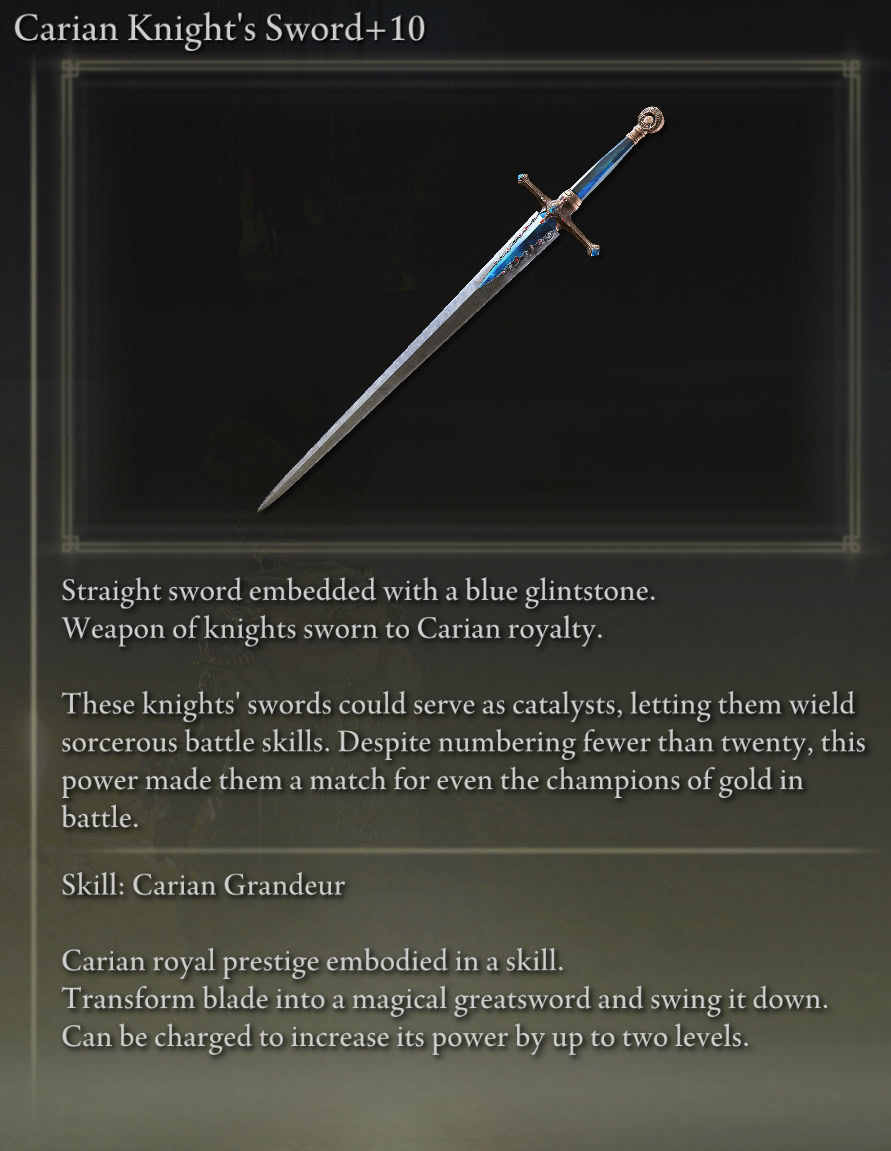
Task: Click the "Straight sword embedded with a blue glintstone" line
Action: click(358, 591)
